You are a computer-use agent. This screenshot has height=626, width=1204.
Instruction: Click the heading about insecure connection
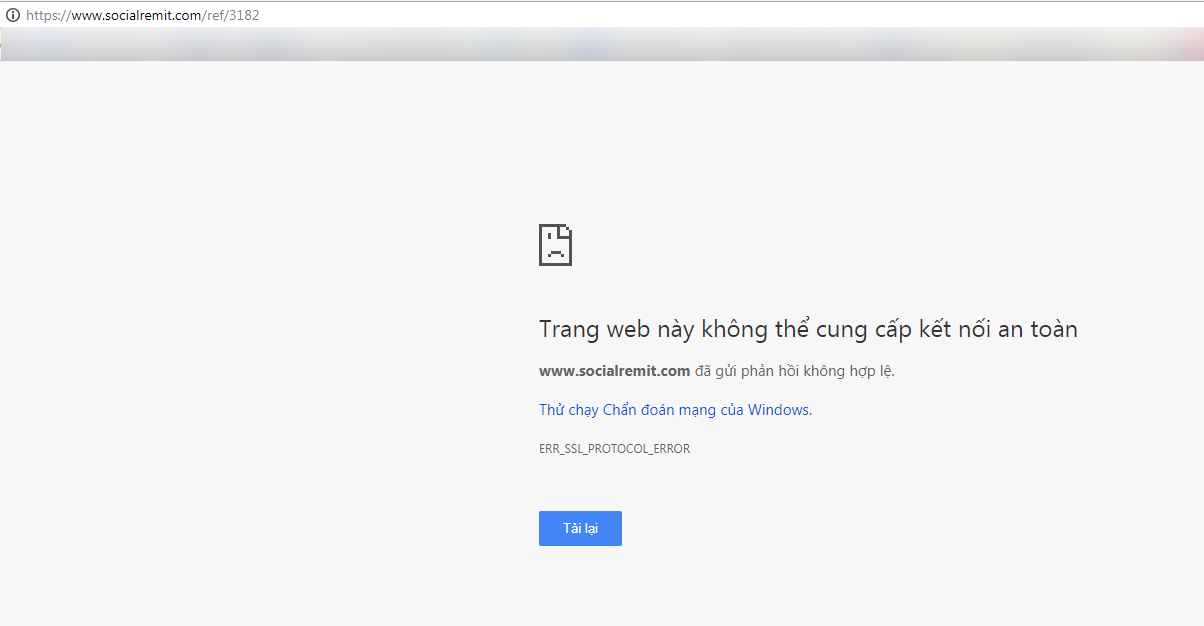click(808, 329)
